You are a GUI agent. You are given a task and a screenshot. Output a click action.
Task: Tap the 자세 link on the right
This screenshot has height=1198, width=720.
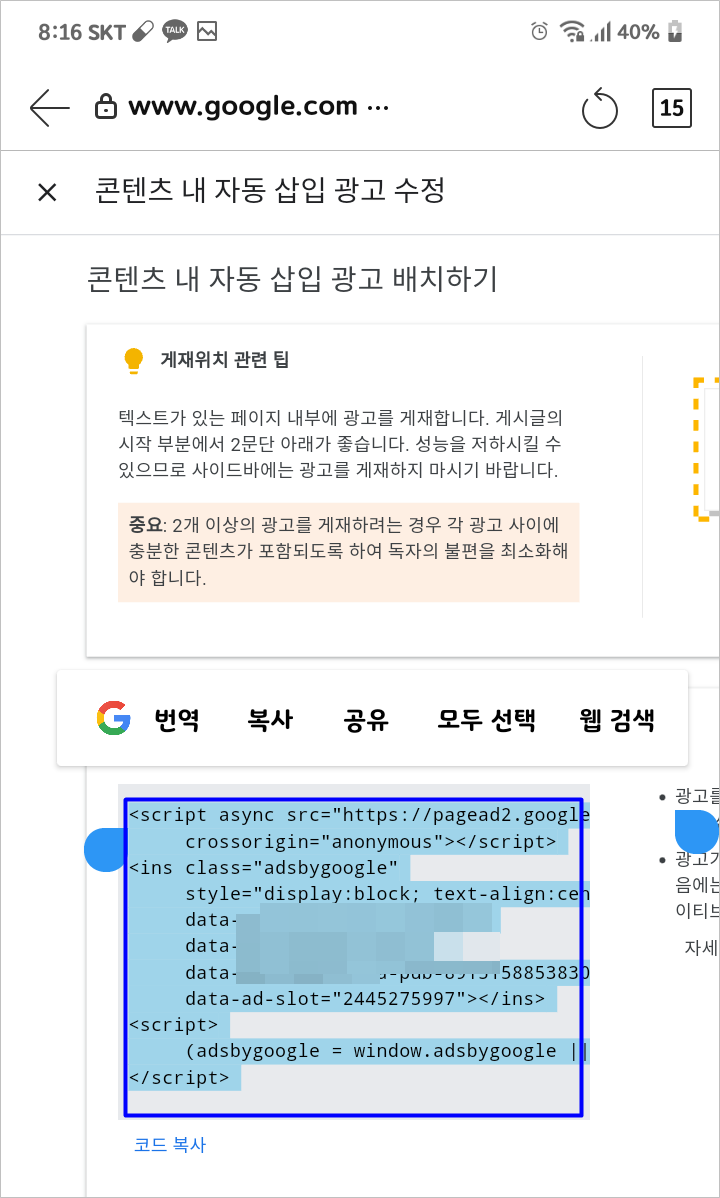[x=702, y=948]
